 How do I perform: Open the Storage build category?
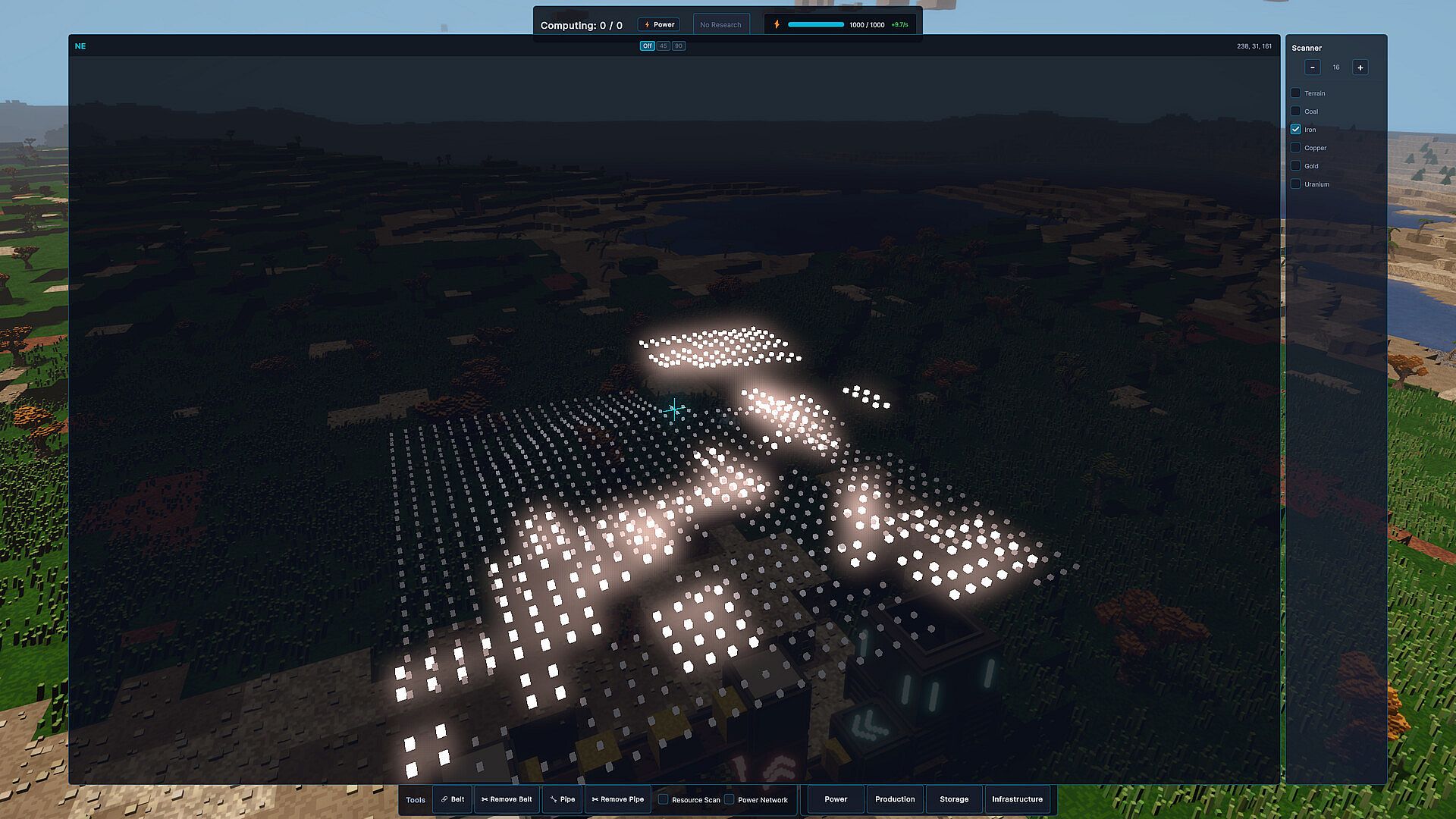[x=954, y=799]
